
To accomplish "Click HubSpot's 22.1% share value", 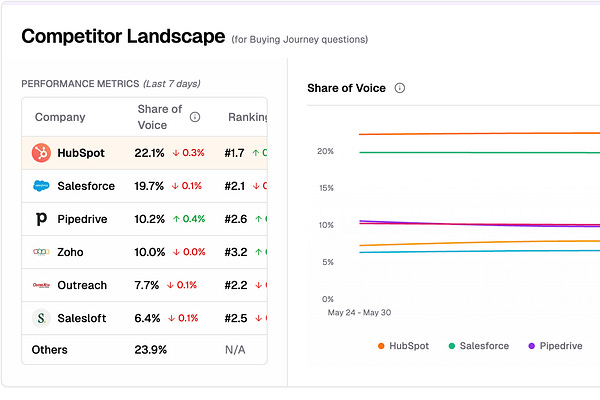I will click(x=149, y=153).
